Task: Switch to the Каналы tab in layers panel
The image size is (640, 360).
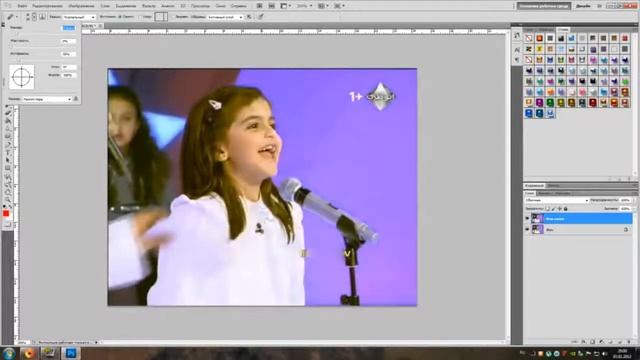Action: [x=545, y=193]
